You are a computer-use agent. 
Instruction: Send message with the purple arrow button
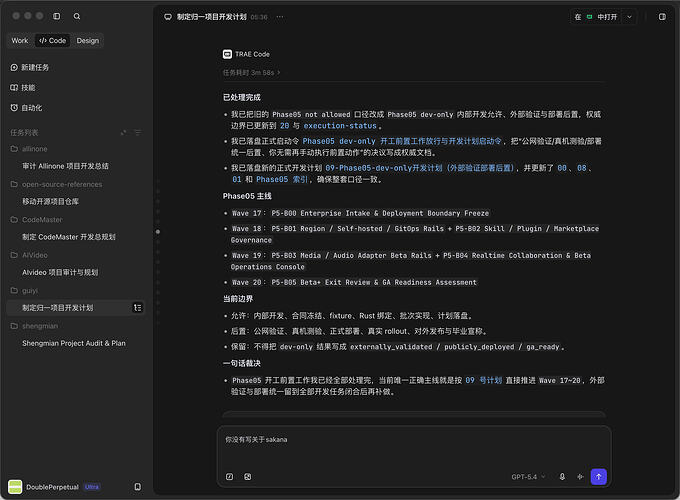click(598, 477)
